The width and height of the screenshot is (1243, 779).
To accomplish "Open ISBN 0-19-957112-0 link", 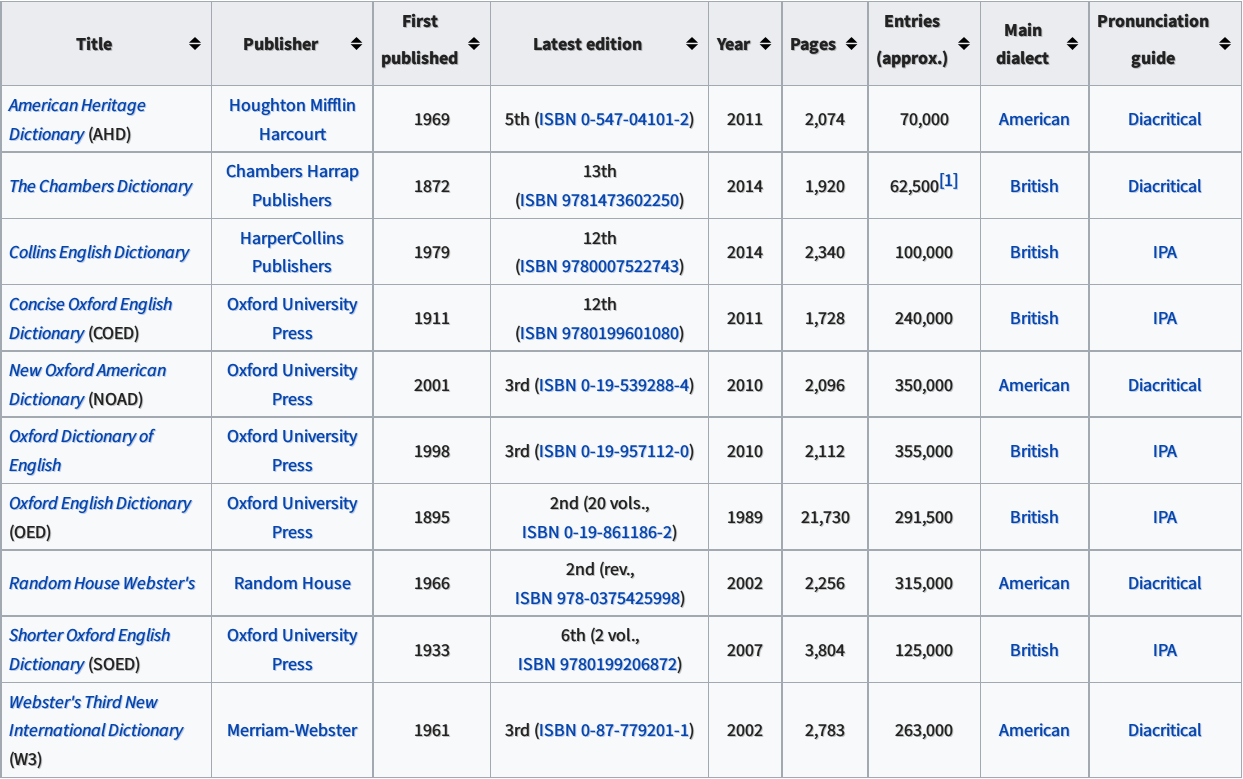I will point(614,451).
